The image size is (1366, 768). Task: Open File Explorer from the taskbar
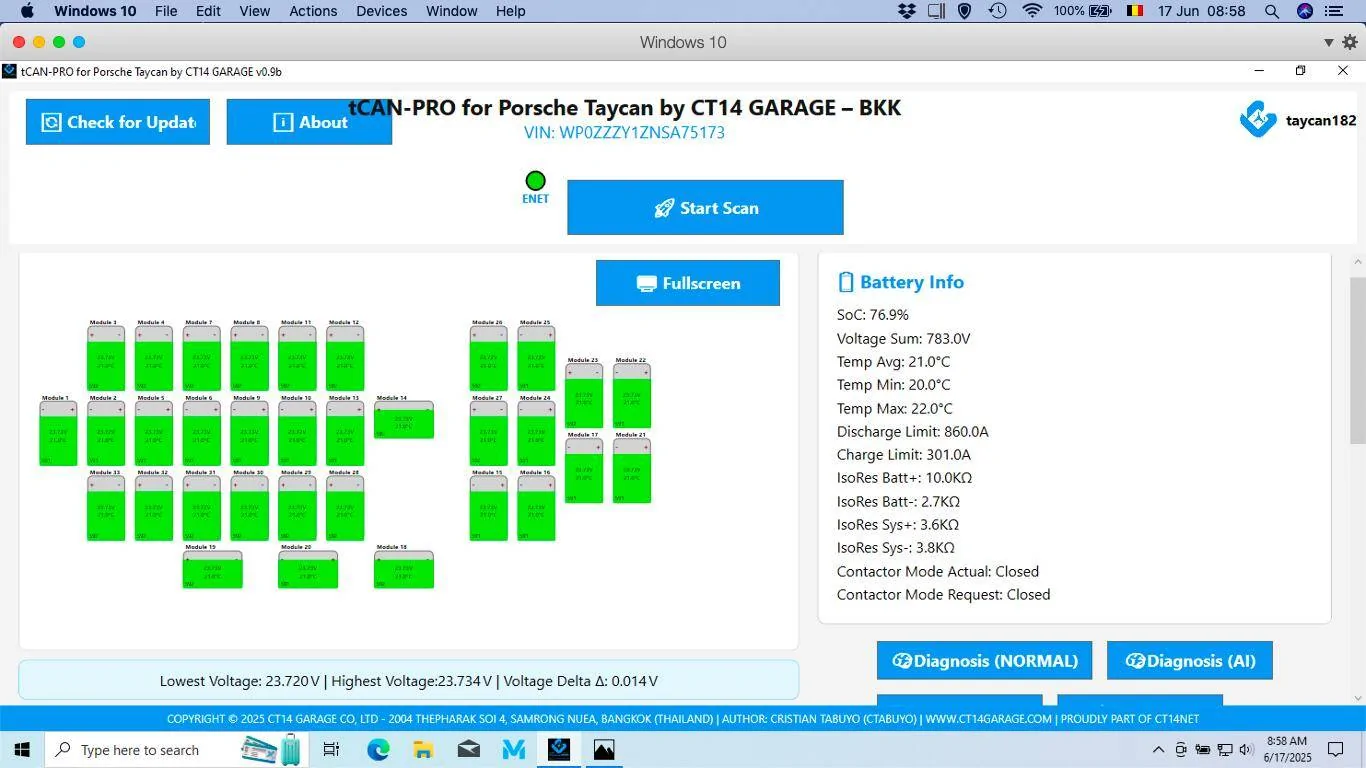click(x=423, y=749)
